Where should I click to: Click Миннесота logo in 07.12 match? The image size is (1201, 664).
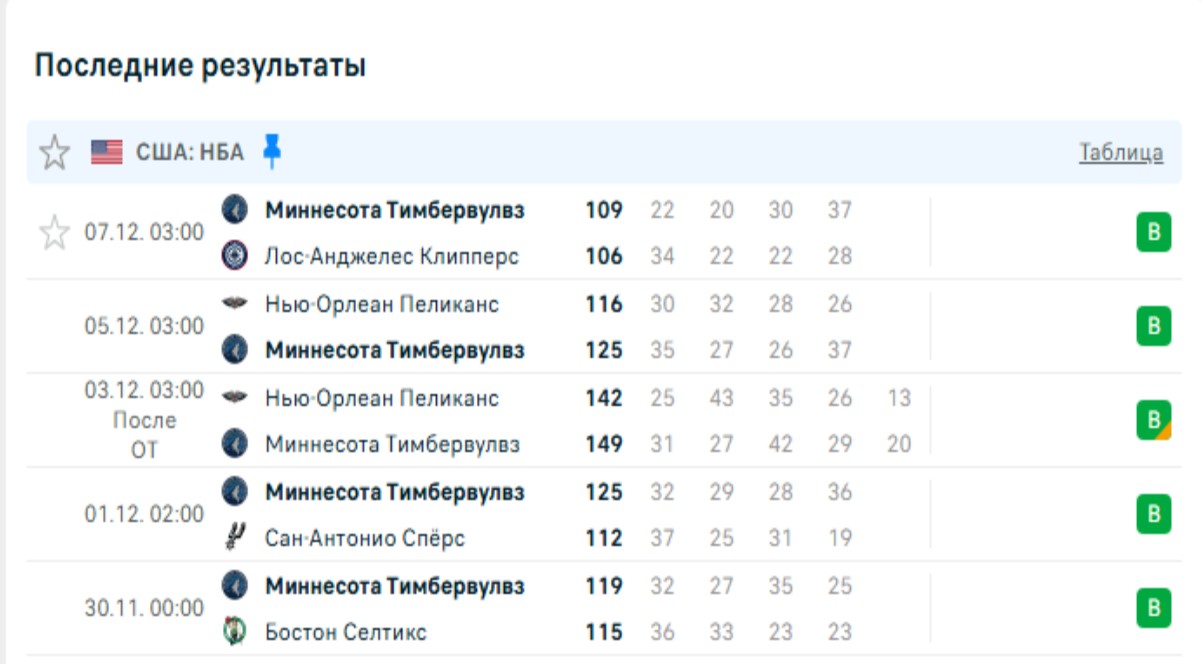[x=234, y=210]
